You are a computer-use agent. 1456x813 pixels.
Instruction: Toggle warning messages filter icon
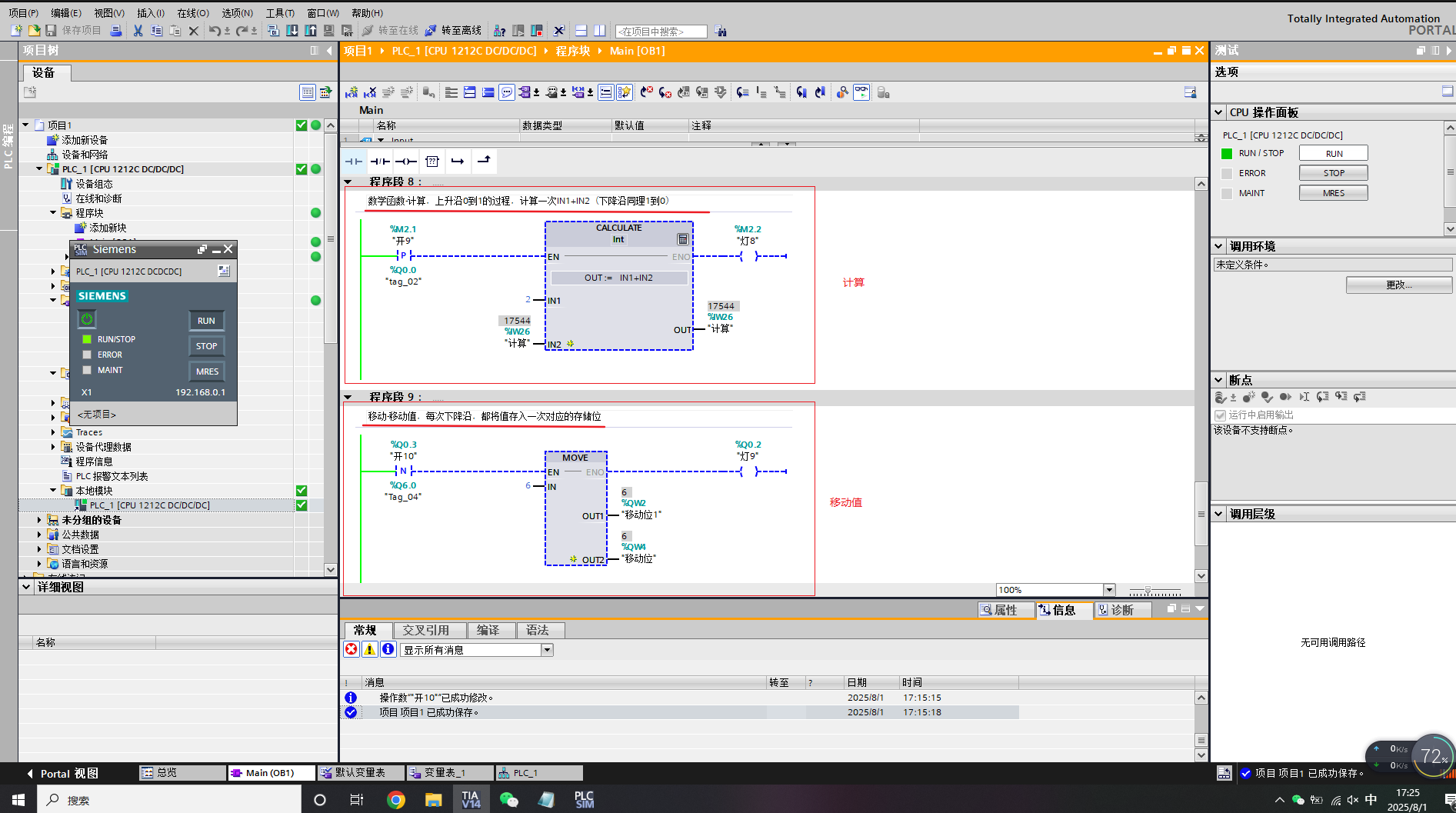tap(370, 649)
